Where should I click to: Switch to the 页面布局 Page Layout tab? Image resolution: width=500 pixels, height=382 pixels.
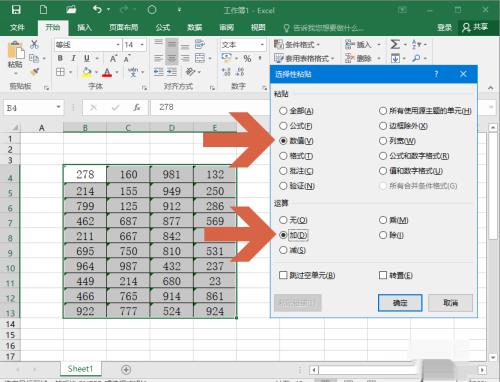(x=123, y=27)
